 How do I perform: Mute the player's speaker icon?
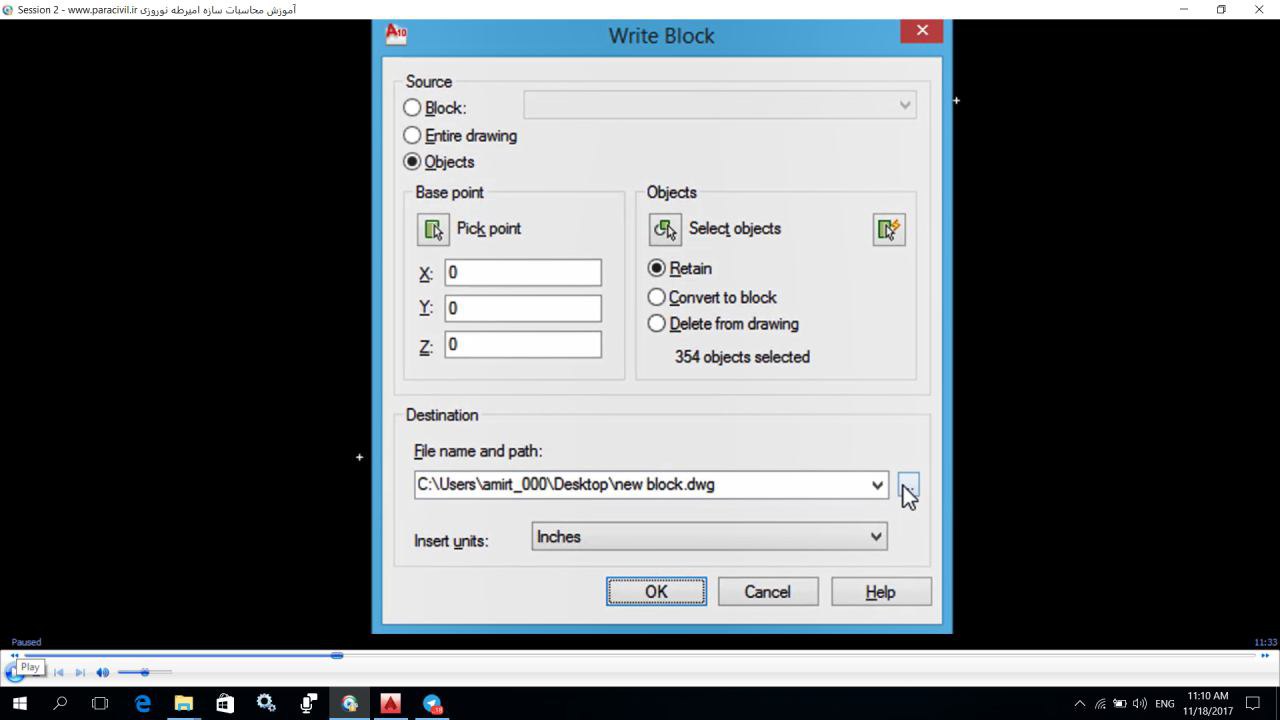[102, 672]
